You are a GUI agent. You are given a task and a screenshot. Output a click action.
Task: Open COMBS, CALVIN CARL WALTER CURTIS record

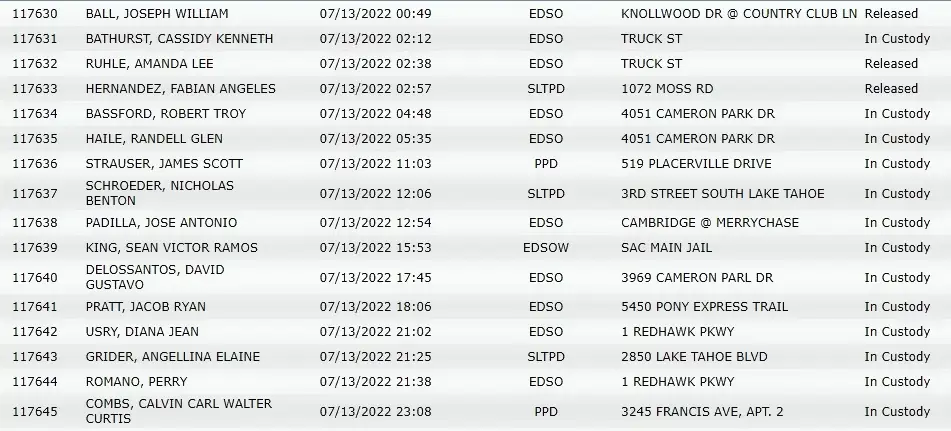pyautogui.click(x=179, y=411)
